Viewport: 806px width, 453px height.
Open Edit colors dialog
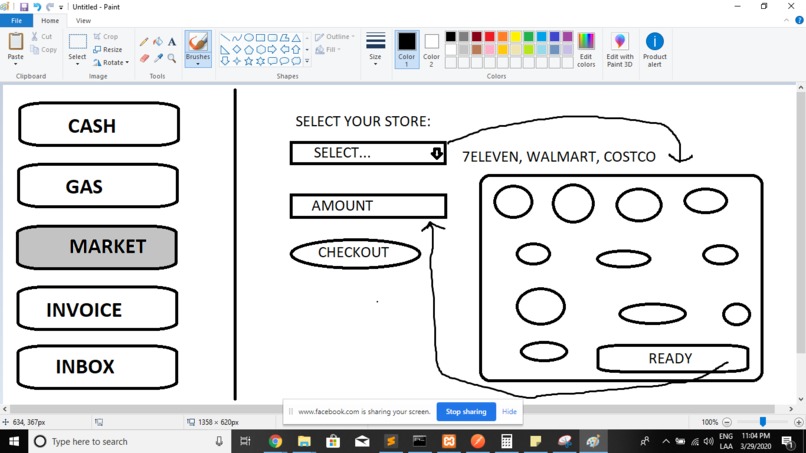(586, 50)
